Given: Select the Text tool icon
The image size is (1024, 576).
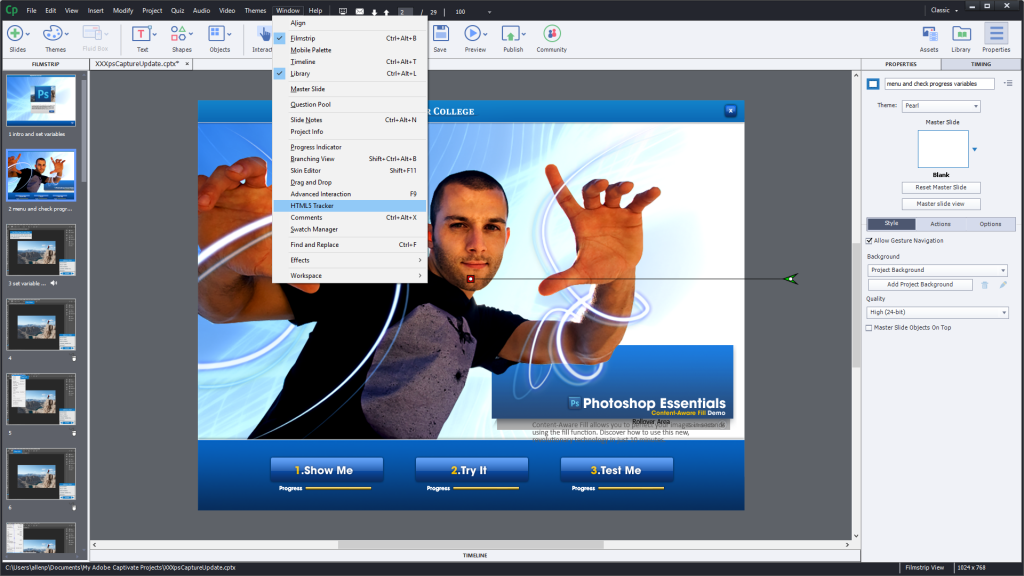Looking at the screenshot, I should (x=142, y=34).
